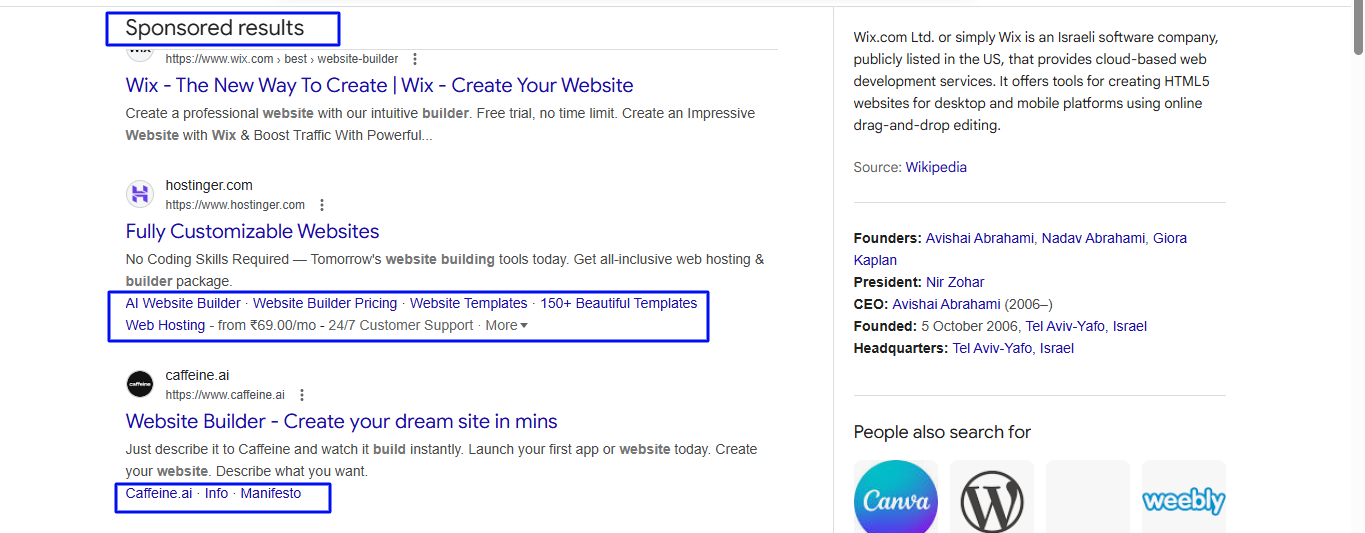Viewport: 1365px width, 533px height.
Task: Open founder 'Giora Kaplan' link
Action: pos(1170,238)
